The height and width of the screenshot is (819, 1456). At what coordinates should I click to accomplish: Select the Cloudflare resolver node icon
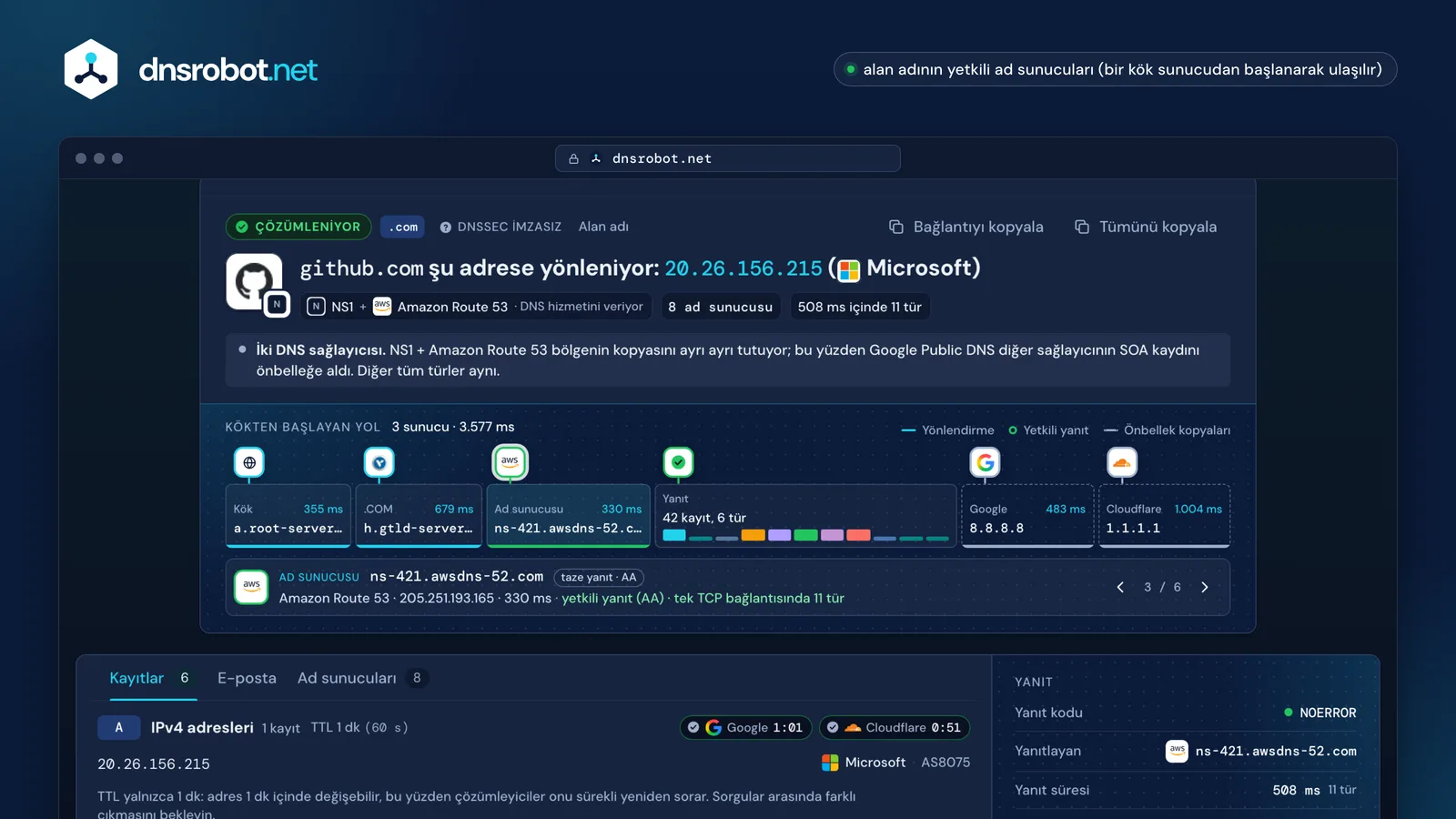pyautogui.click(x=1122, y=462)
